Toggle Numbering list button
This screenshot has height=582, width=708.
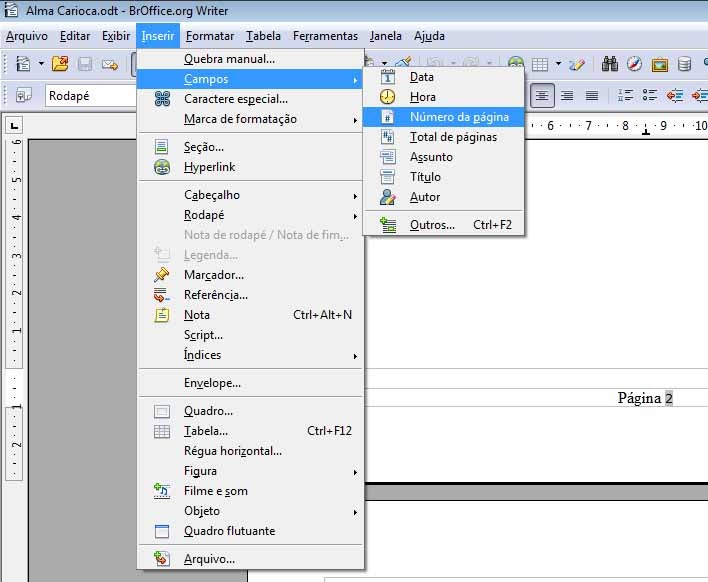[625, 95]
